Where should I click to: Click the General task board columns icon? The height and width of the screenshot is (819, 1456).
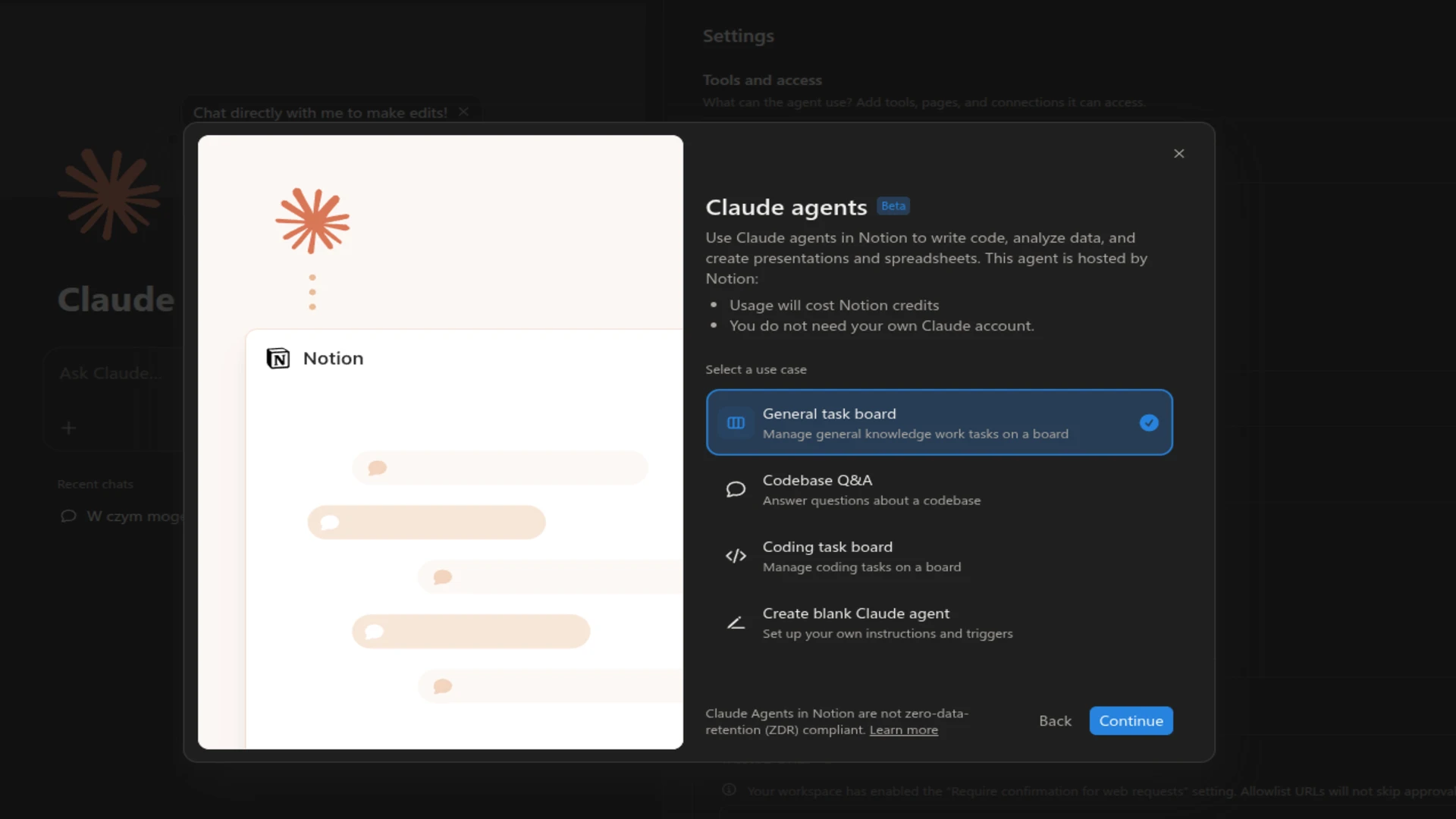coord(736,422)
